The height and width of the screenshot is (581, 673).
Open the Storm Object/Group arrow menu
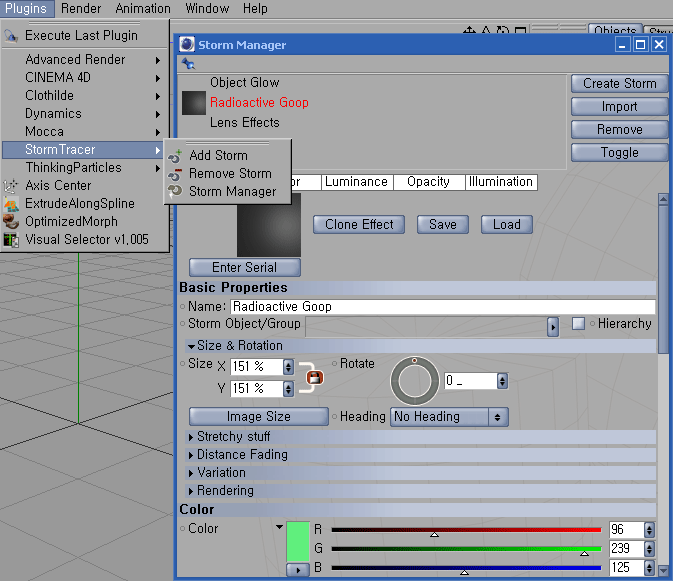(553, 327)
